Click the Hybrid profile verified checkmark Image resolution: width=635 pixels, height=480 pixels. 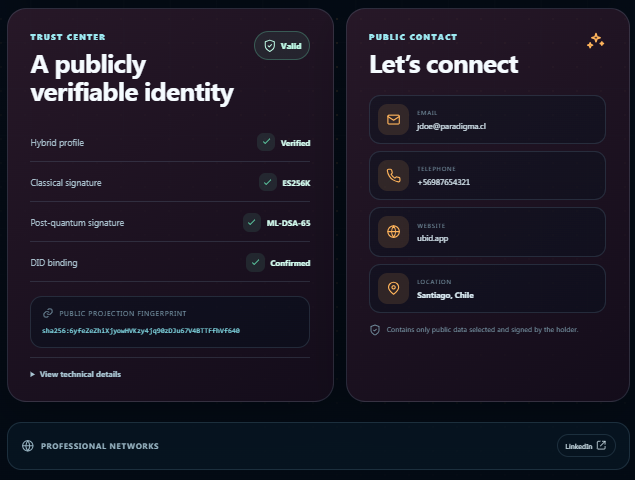[266, 142]
